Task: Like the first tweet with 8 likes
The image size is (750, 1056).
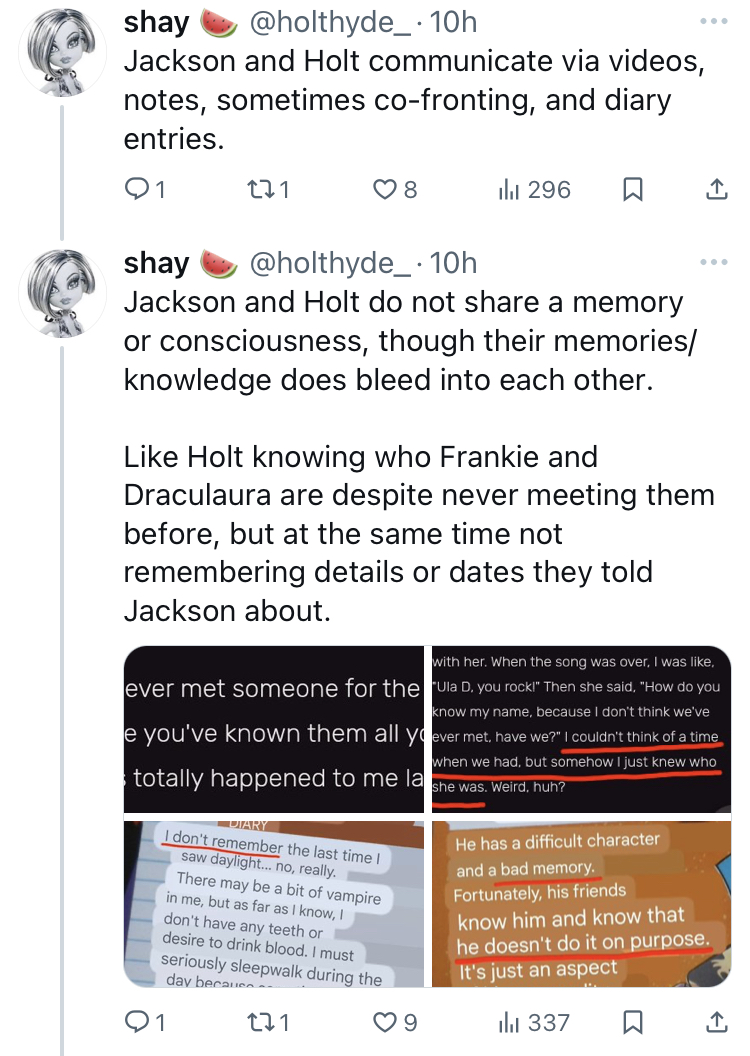Action: 395,189
